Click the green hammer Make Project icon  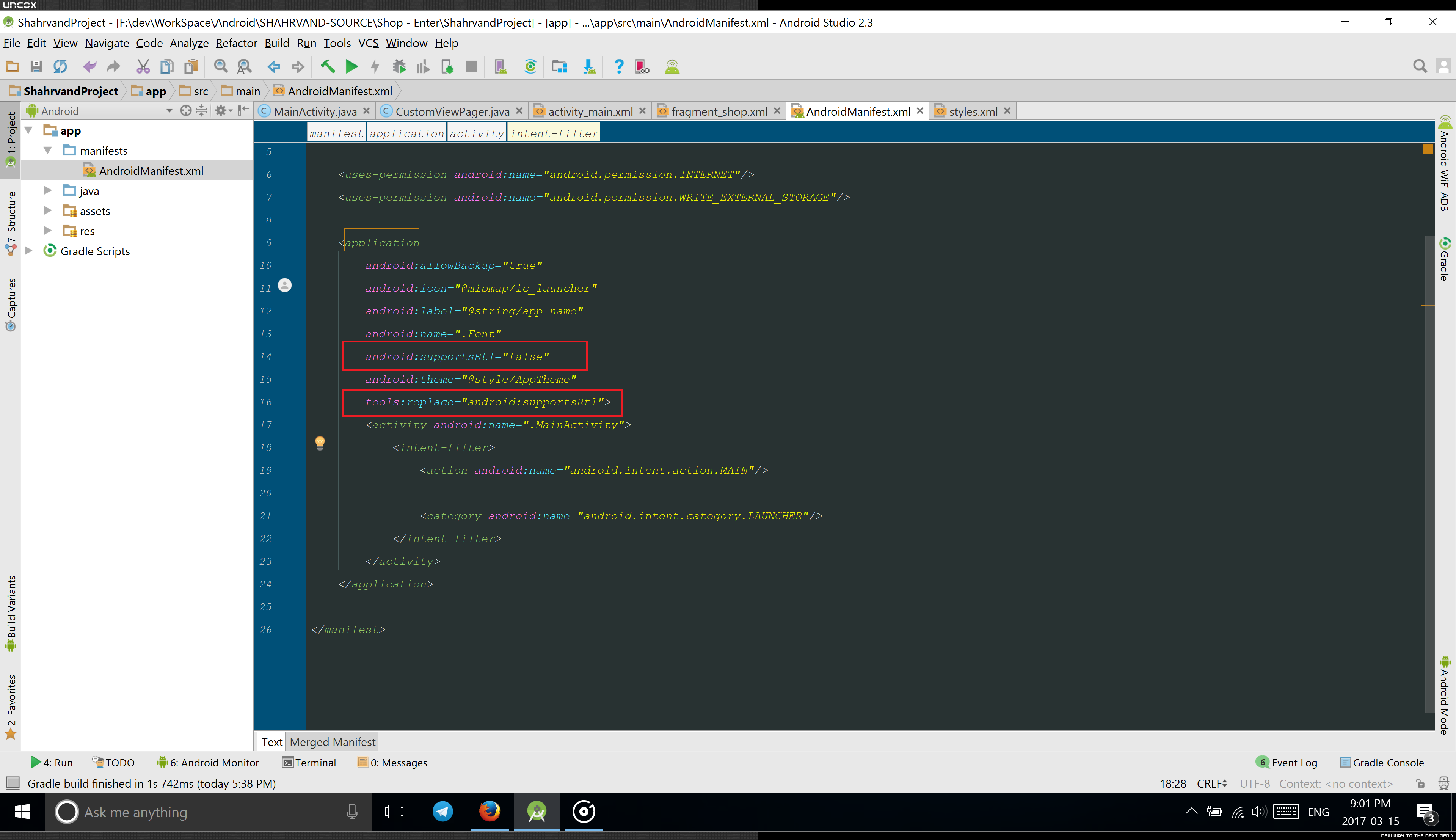(328, 67)
